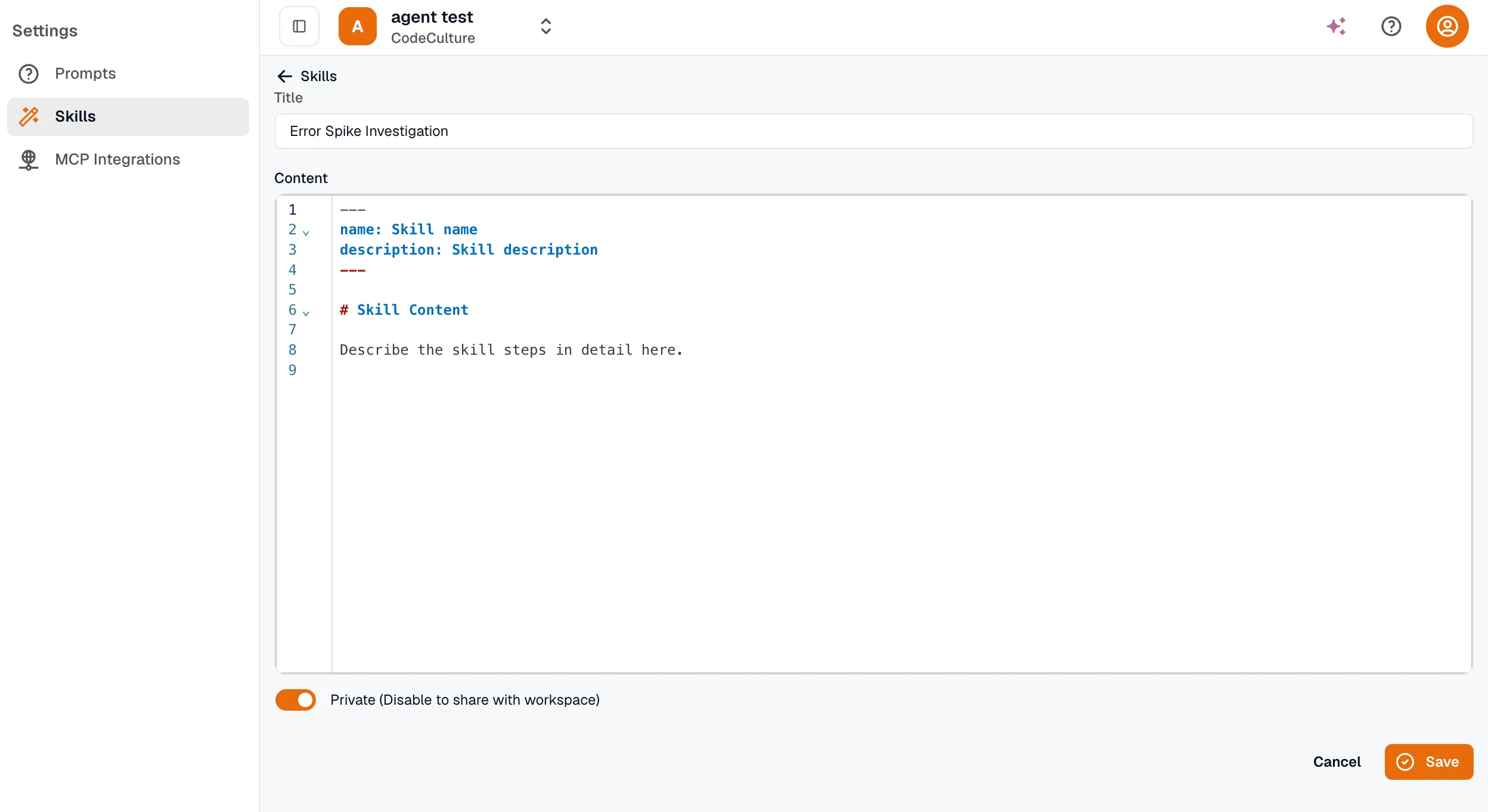Viewport: 1488px width, 812px height.
Task: Click the Skills magic wand icon
Action: (x=29, y=116)
